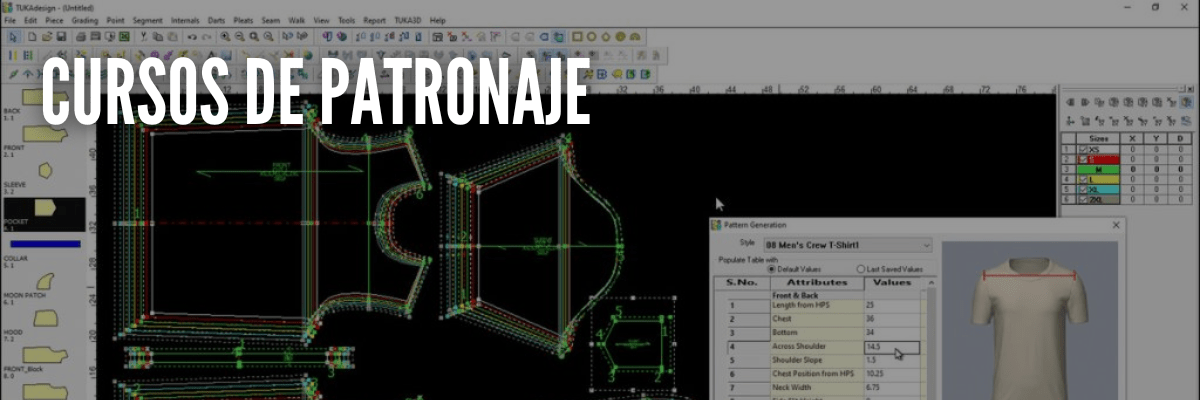Viewport: 1200px width, 400px height.
Task: Click the Undo arrow icon
Action: tap(191, 37)
